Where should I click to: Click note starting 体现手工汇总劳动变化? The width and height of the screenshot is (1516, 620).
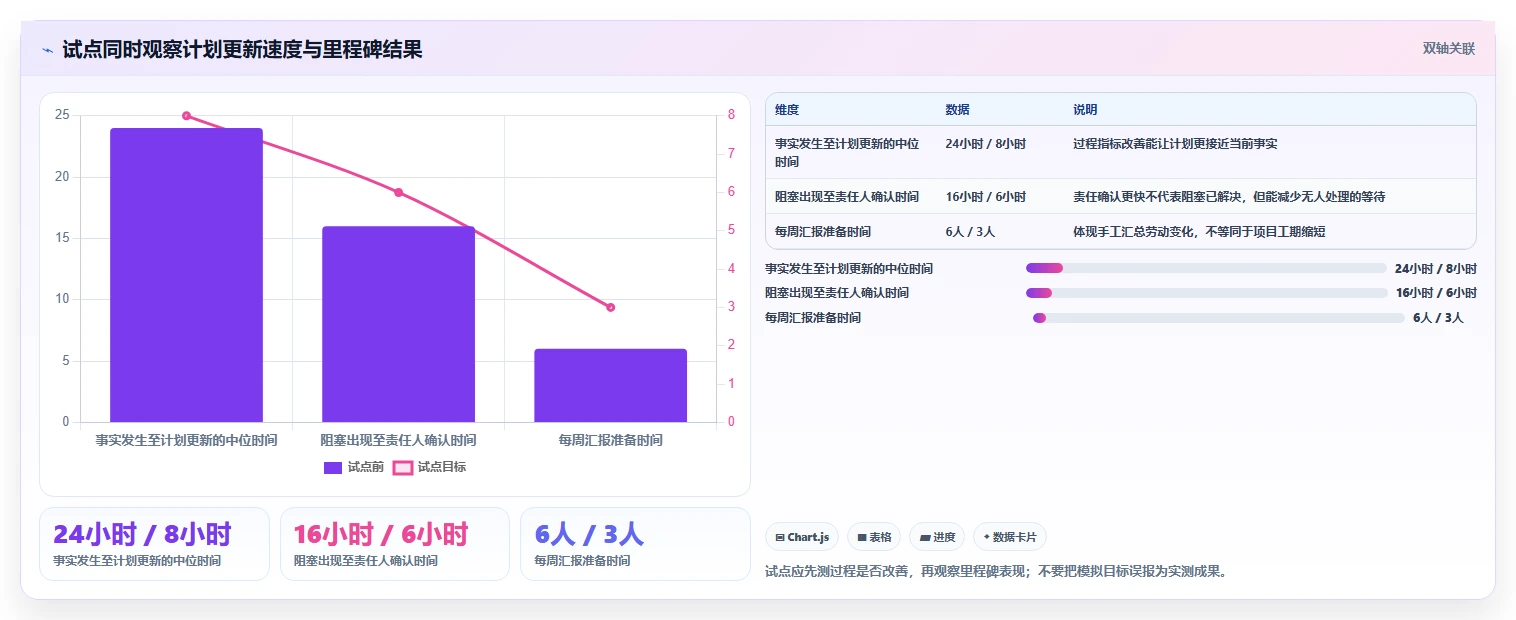[x=1199, y=232]
